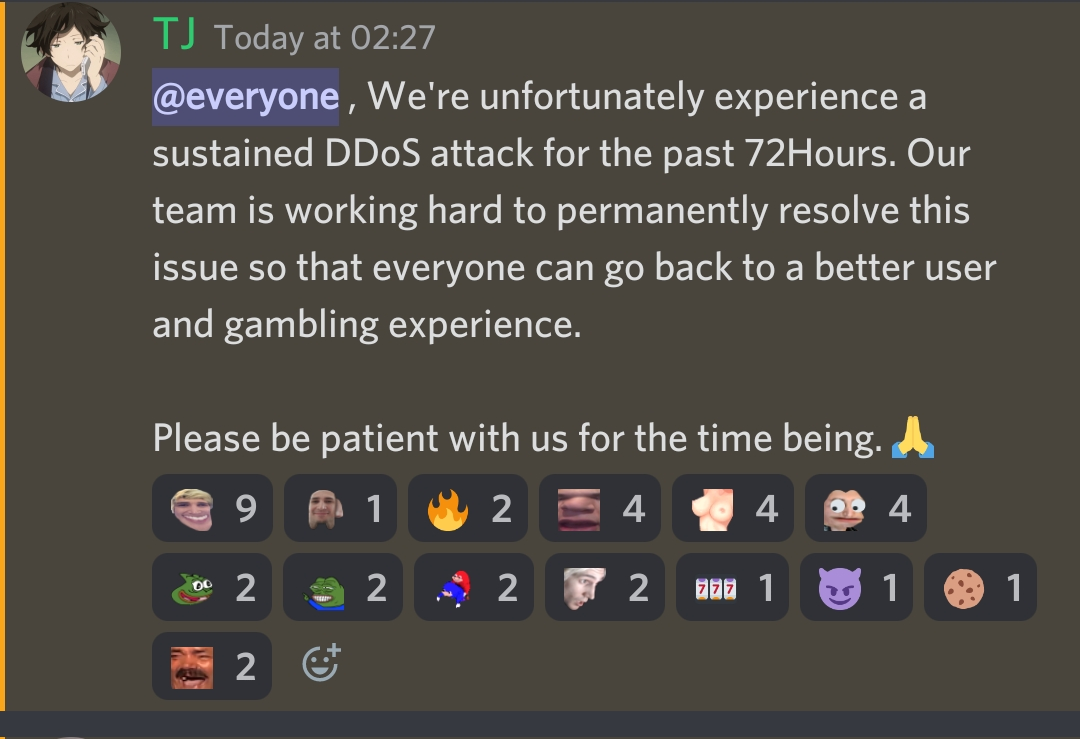1080x739 pixels.
Task: Toggle the grinning Pepe frog reaction
Action: [343, 587]
